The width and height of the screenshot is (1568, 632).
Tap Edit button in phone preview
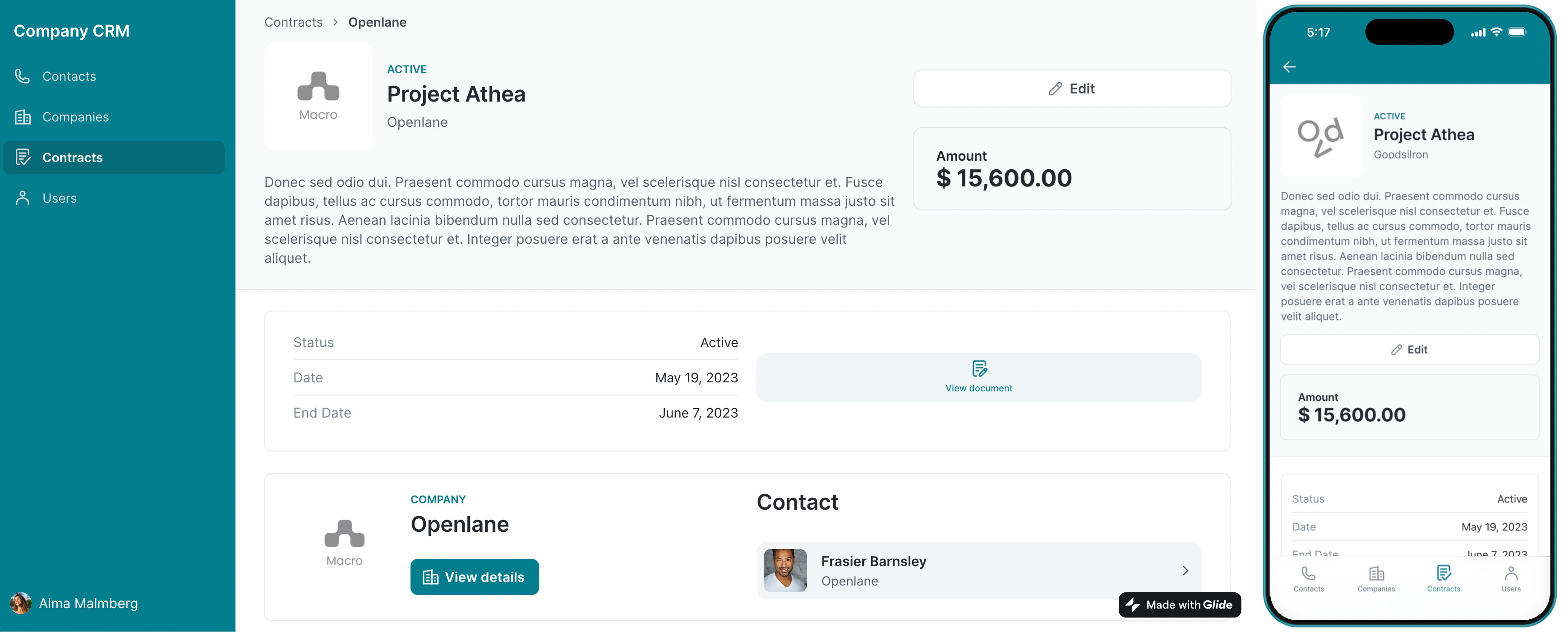coord(1409,349)
